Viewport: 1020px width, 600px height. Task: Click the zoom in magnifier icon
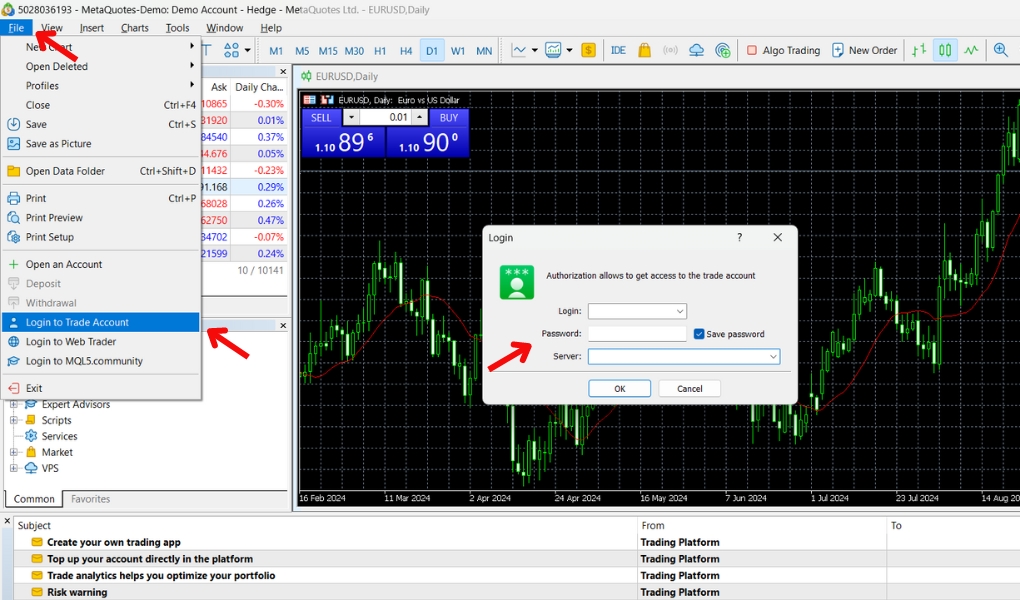tap(1000, 50)
